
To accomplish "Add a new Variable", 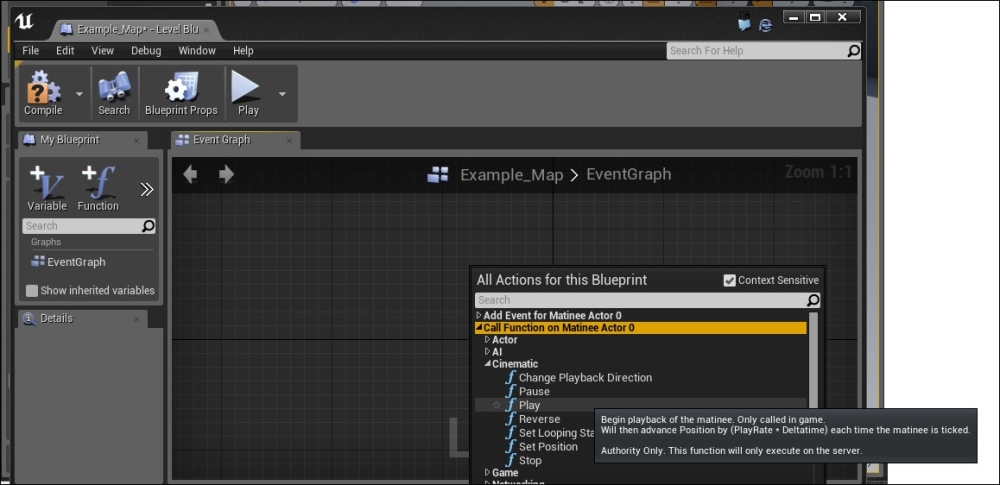I will tap(47, 189).
